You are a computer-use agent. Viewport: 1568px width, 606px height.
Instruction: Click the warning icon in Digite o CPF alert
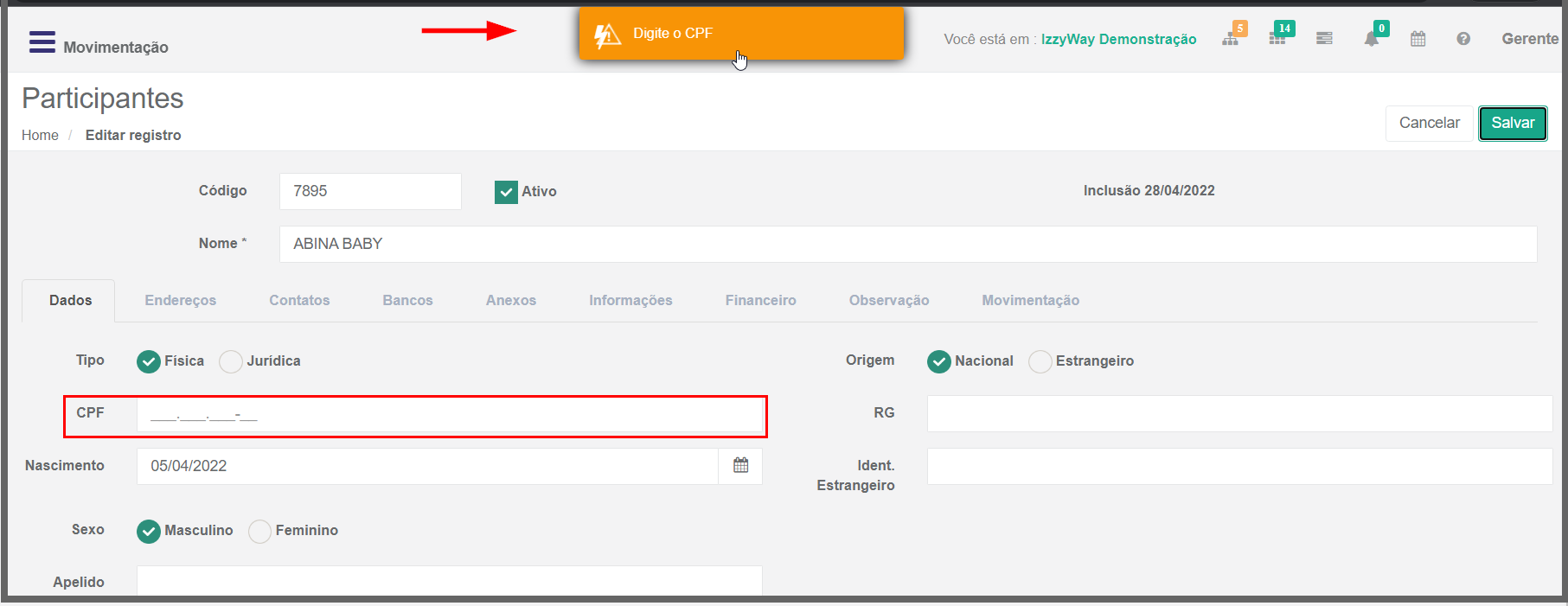(x=607, y=35)
